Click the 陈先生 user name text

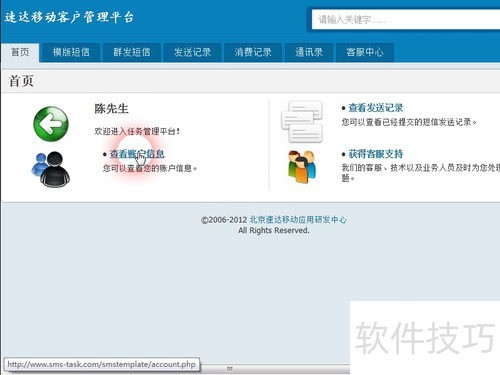click(x=111, y=109)
